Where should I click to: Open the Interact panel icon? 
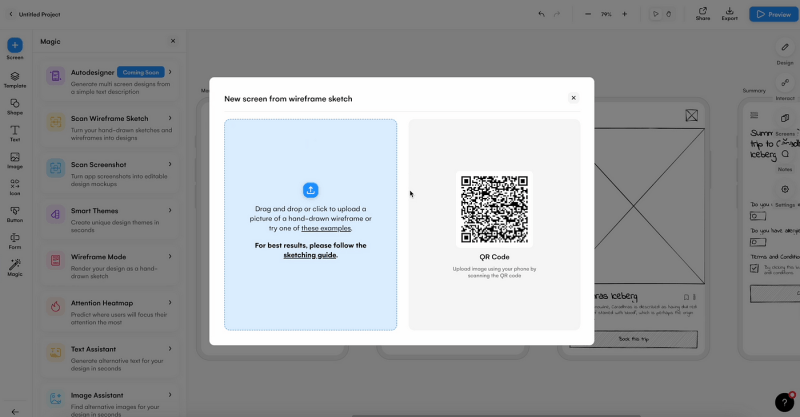[x=785, y=83]
